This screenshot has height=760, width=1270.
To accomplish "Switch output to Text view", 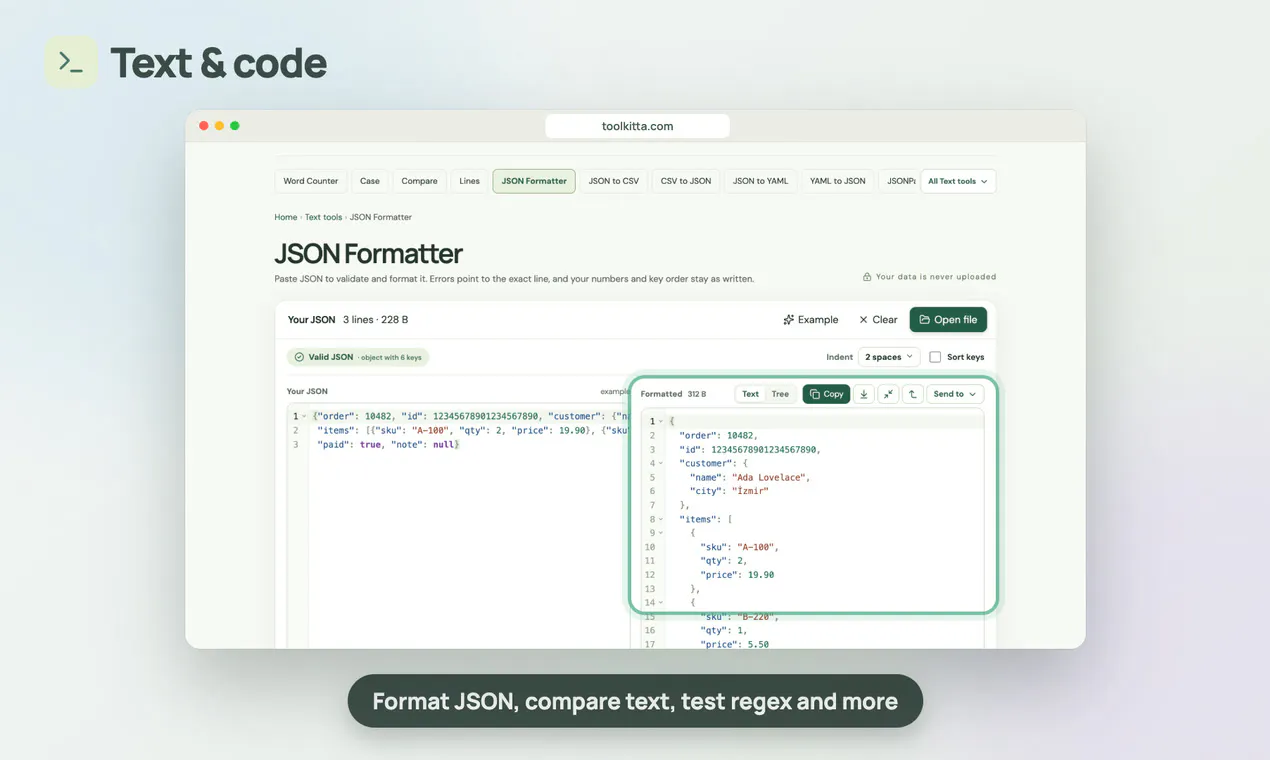I will pos(750,394).
